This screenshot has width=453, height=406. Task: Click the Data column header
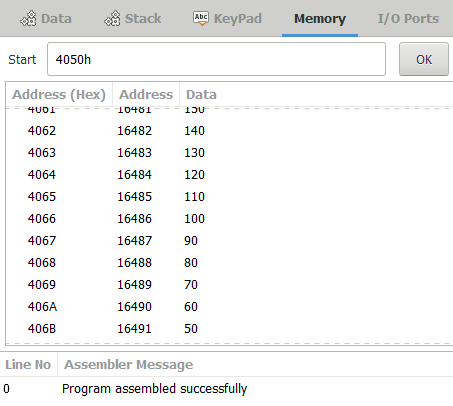click(x=201, y=95)
